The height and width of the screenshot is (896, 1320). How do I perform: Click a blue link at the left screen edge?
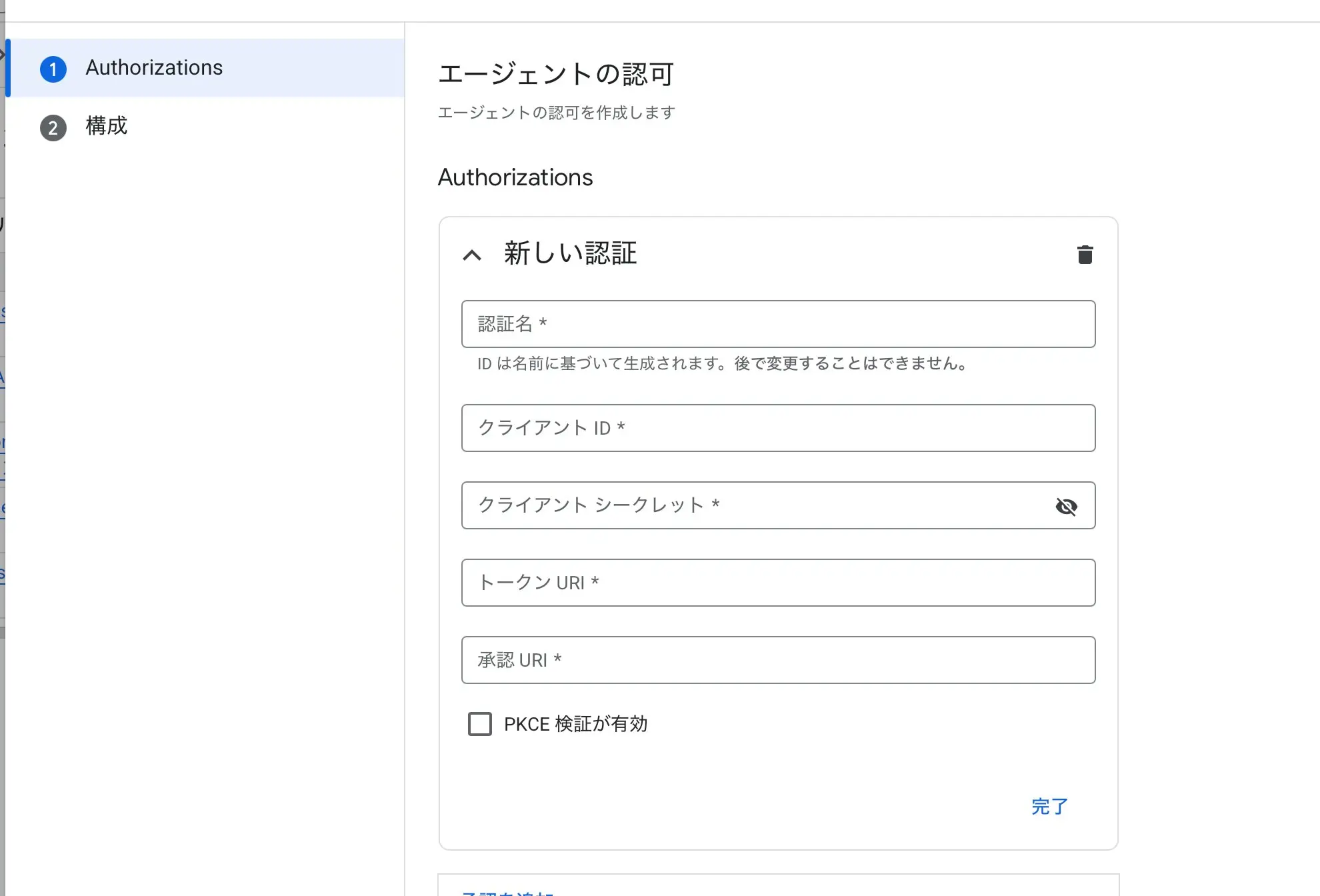click(2, 311)
